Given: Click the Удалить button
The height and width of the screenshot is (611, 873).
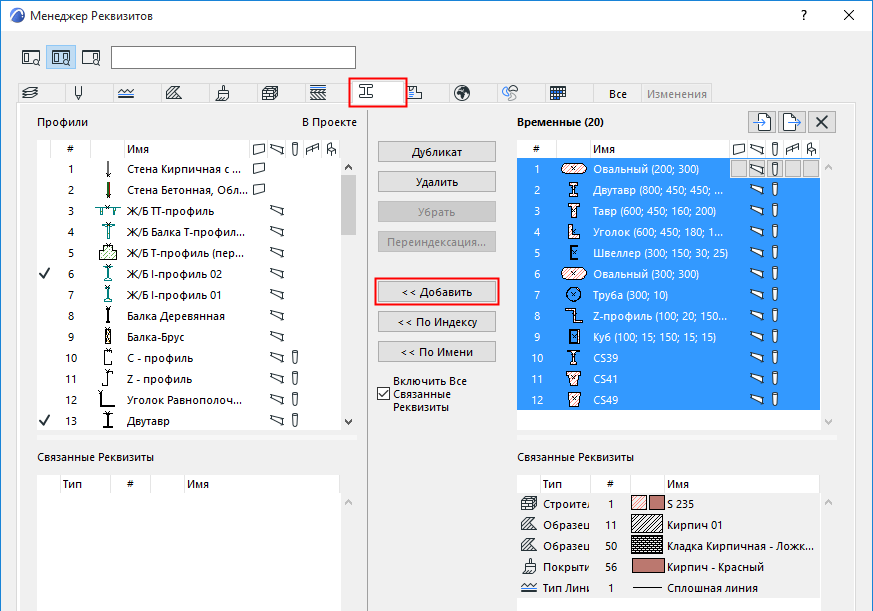Looking at the screenshot, I should pyautogui.click(x=436, y=182).
